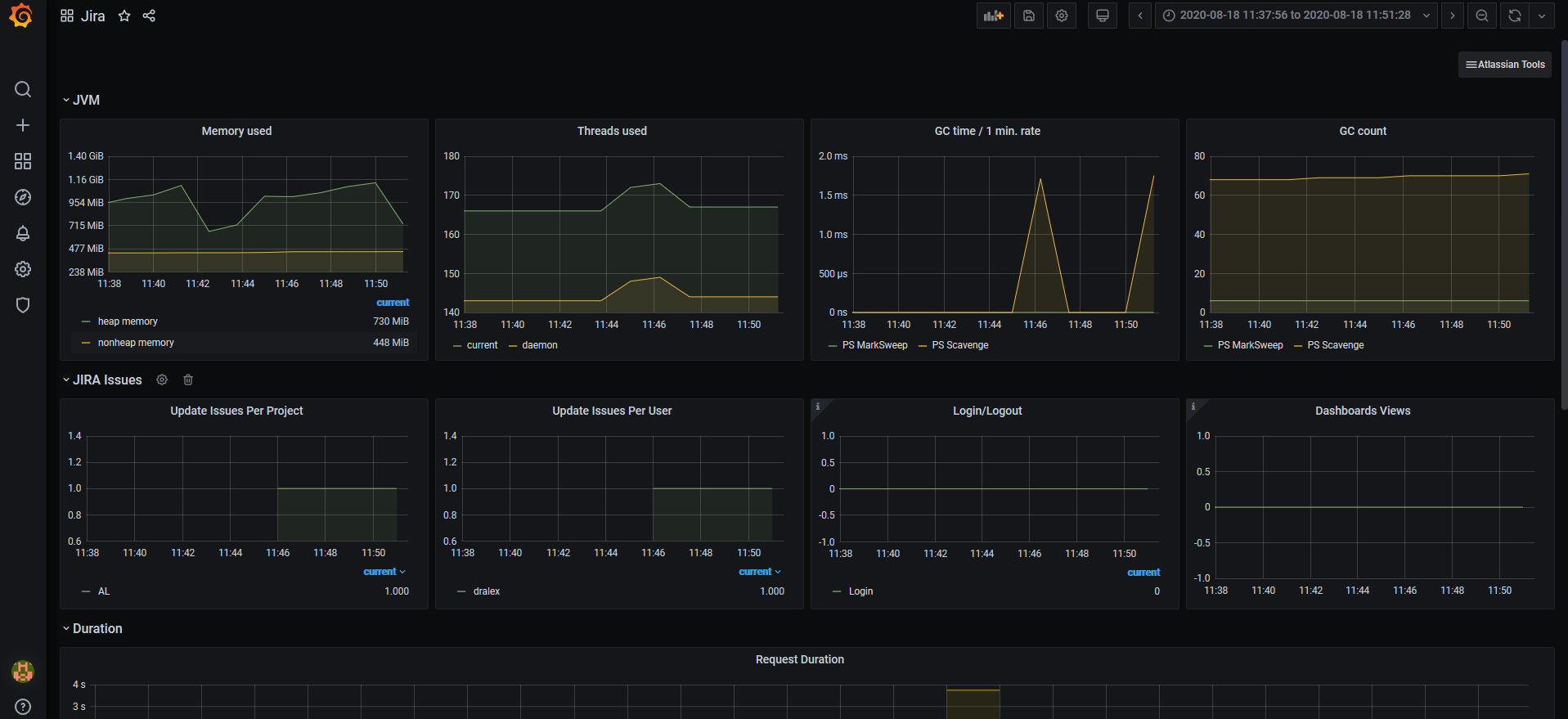Open the time range picker dropdown
Image resolution: width=1568 pixels, height=719 pixels.
click(1296, 16)
